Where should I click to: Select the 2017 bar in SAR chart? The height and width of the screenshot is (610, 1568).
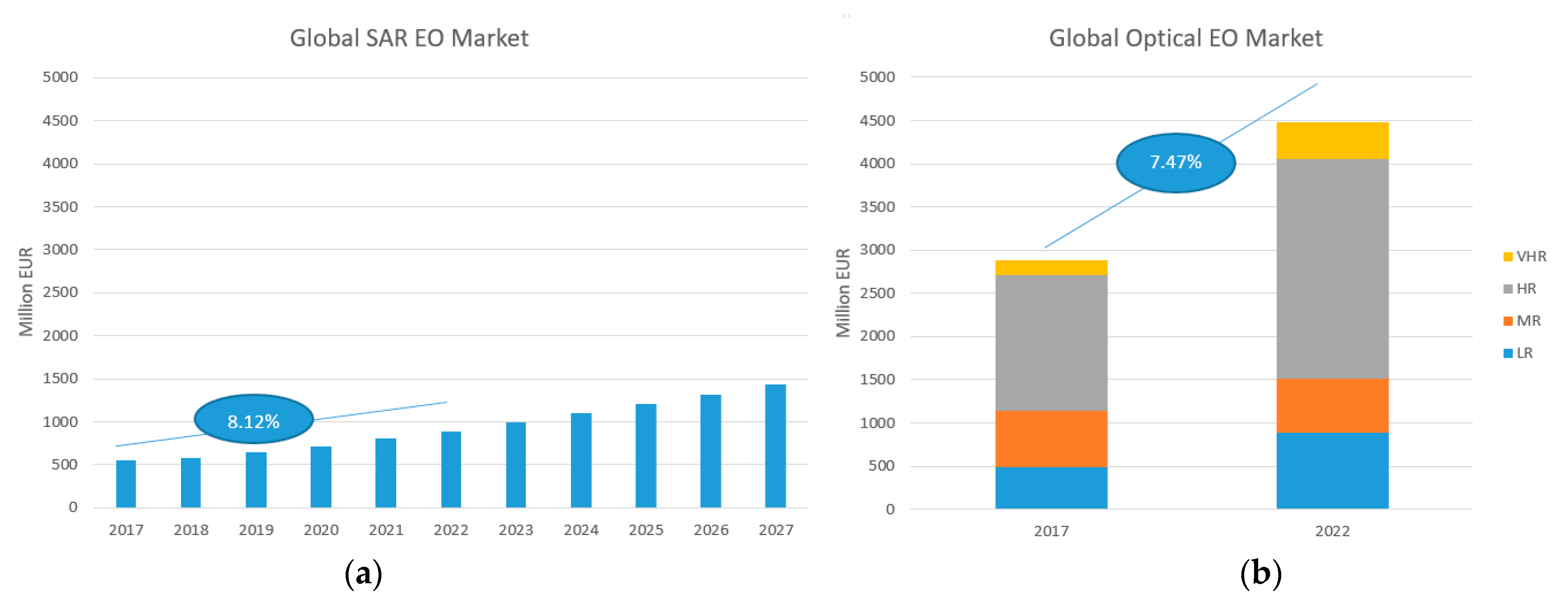[x=126, y=484]
